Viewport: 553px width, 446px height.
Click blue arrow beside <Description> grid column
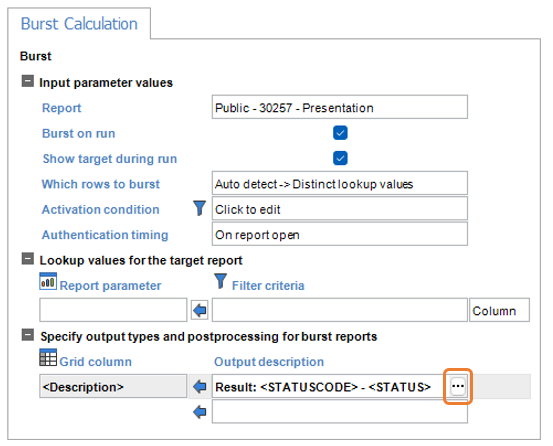tap(200, 386)
